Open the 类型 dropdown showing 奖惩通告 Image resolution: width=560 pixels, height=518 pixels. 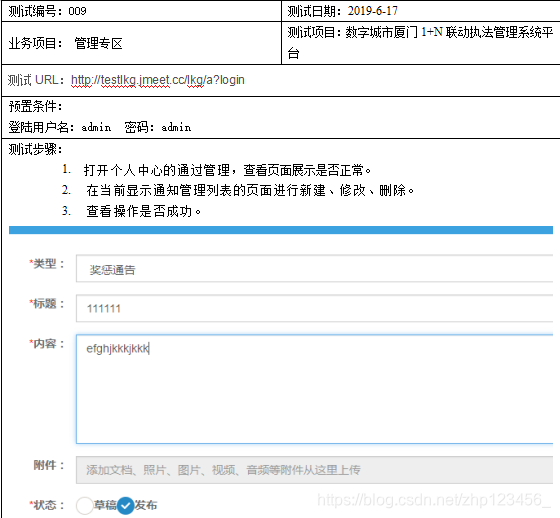314,269
